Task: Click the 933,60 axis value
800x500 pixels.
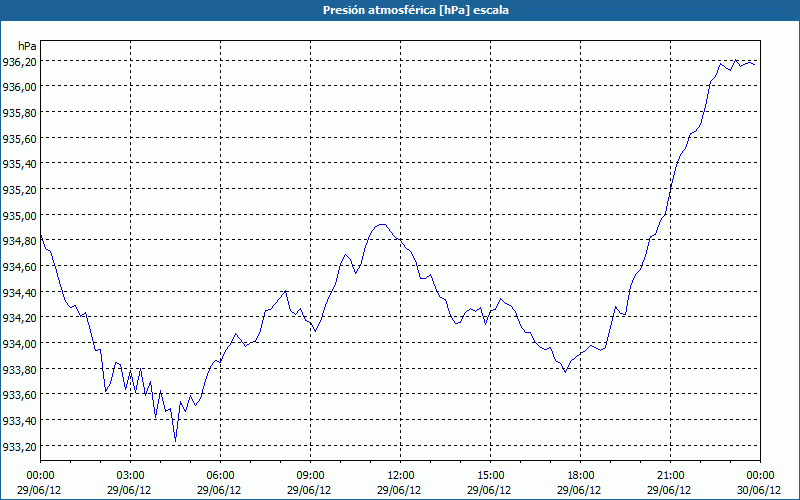Action: tap(19, 395)
